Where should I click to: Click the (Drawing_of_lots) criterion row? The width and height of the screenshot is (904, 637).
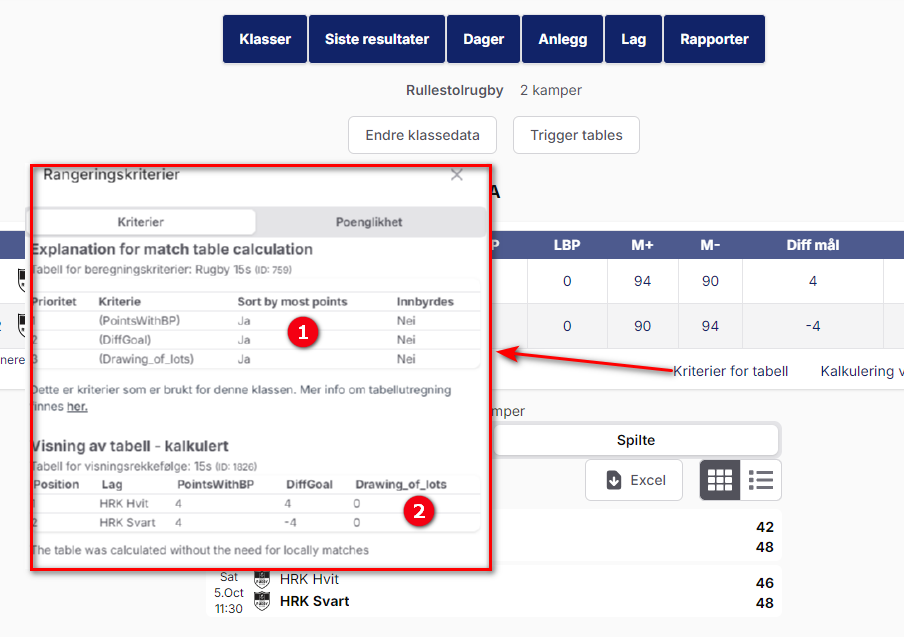(255, 359)
